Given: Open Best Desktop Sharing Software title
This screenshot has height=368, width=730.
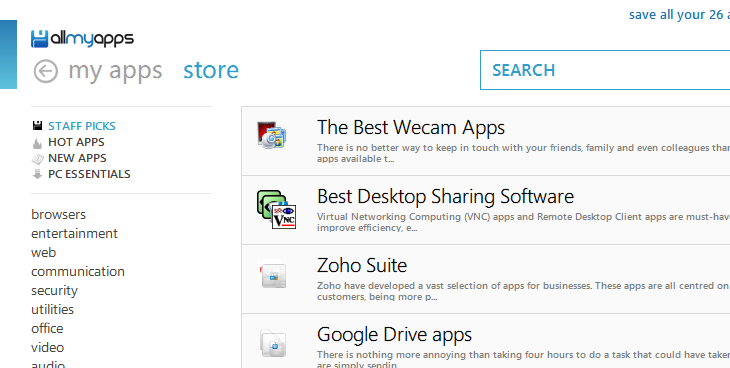Looking at the screenshot, I should pos(445,196).
